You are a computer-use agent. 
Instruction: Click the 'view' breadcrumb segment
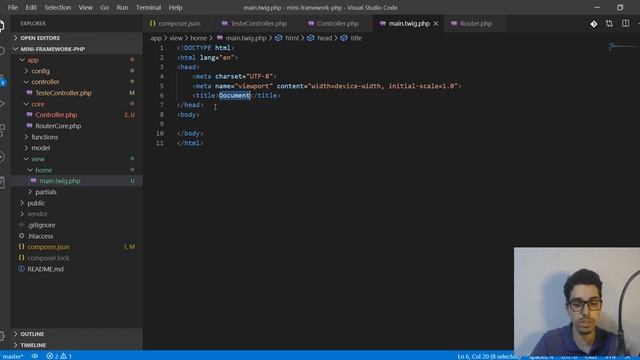click(176, 38)
